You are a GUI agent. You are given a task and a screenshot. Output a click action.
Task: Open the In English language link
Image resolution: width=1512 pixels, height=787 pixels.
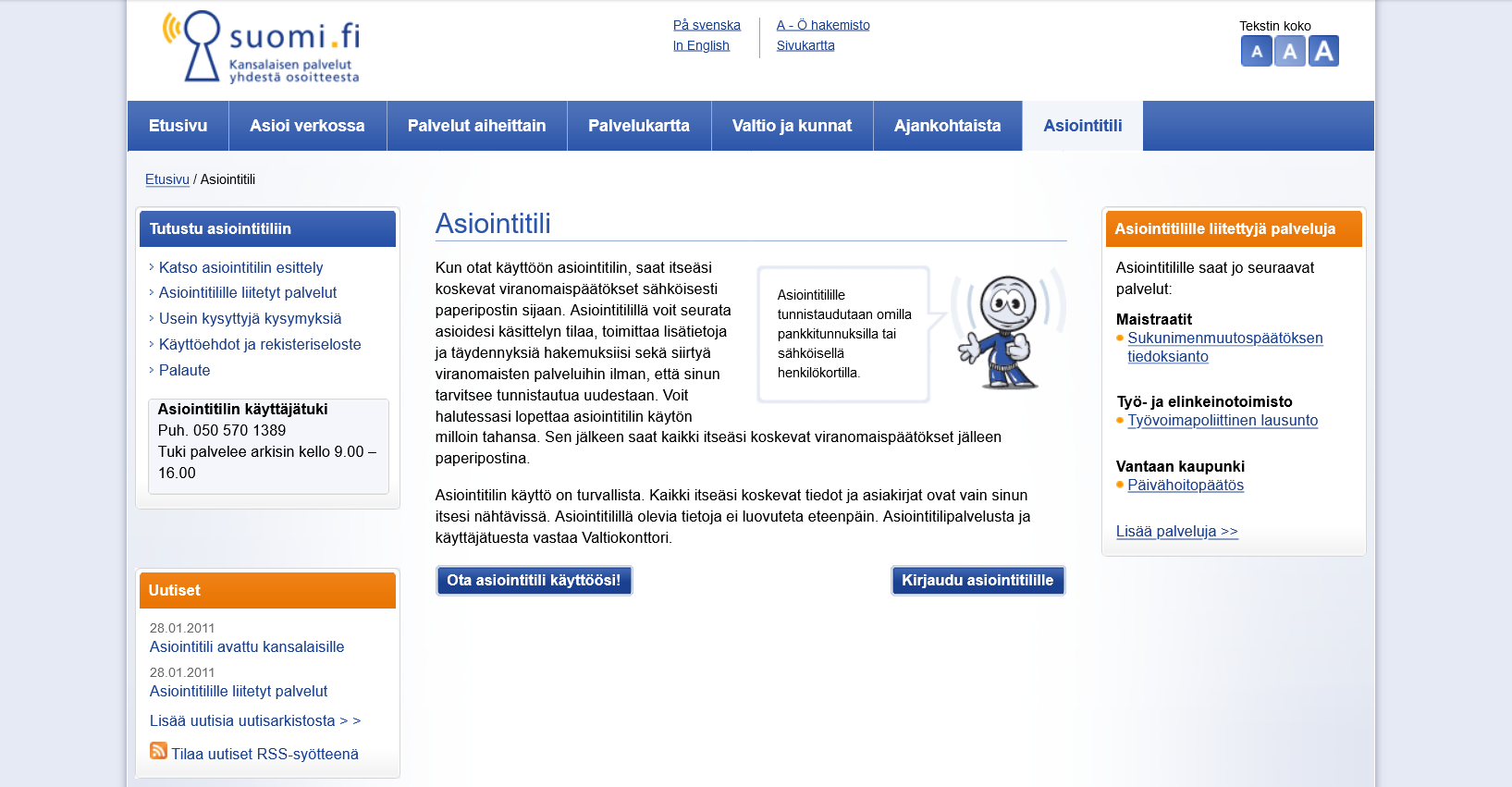coord(701,45)
